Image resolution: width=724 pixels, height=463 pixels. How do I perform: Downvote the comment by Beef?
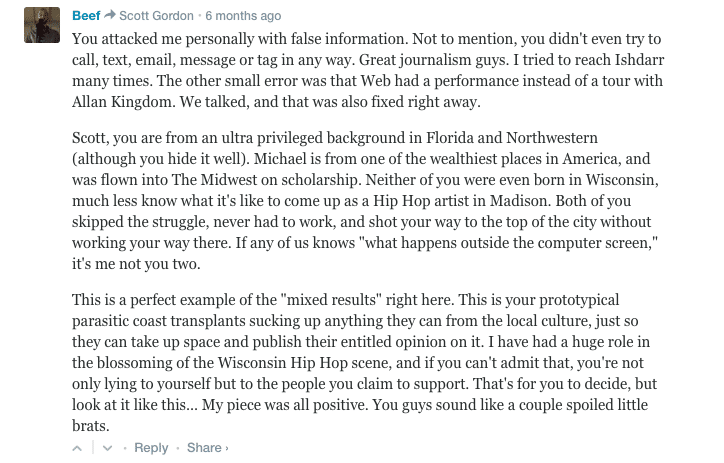(x=108, y=448)
